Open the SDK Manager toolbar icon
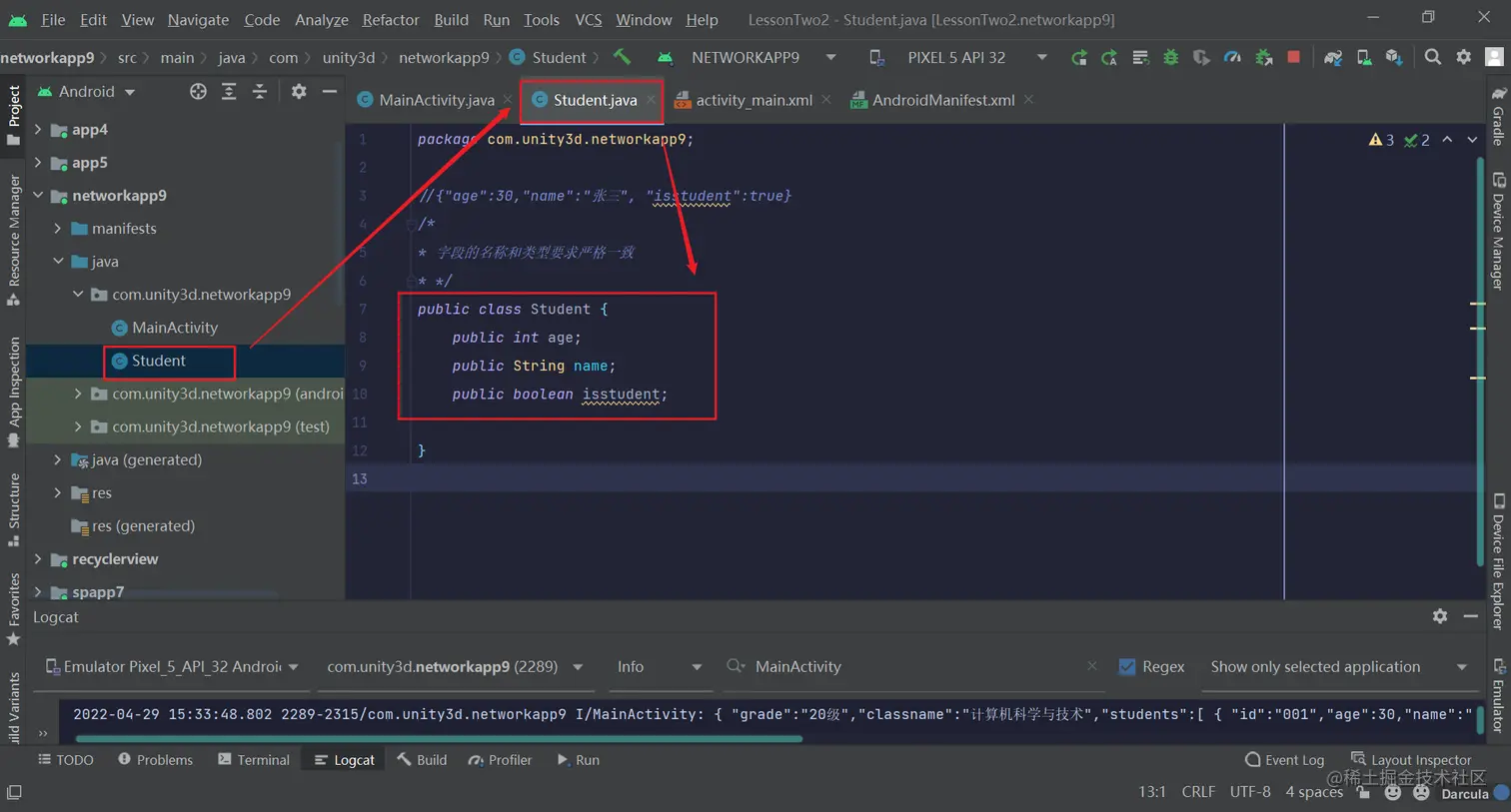This screenshot has width=1511, height=812. pyautogui.click(x=1394, y=57)
